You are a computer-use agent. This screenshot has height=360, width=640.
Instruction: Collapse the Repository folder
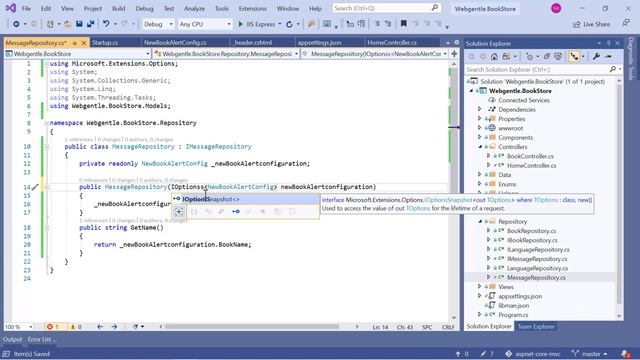pyautogui.click(x=480, y=221)
